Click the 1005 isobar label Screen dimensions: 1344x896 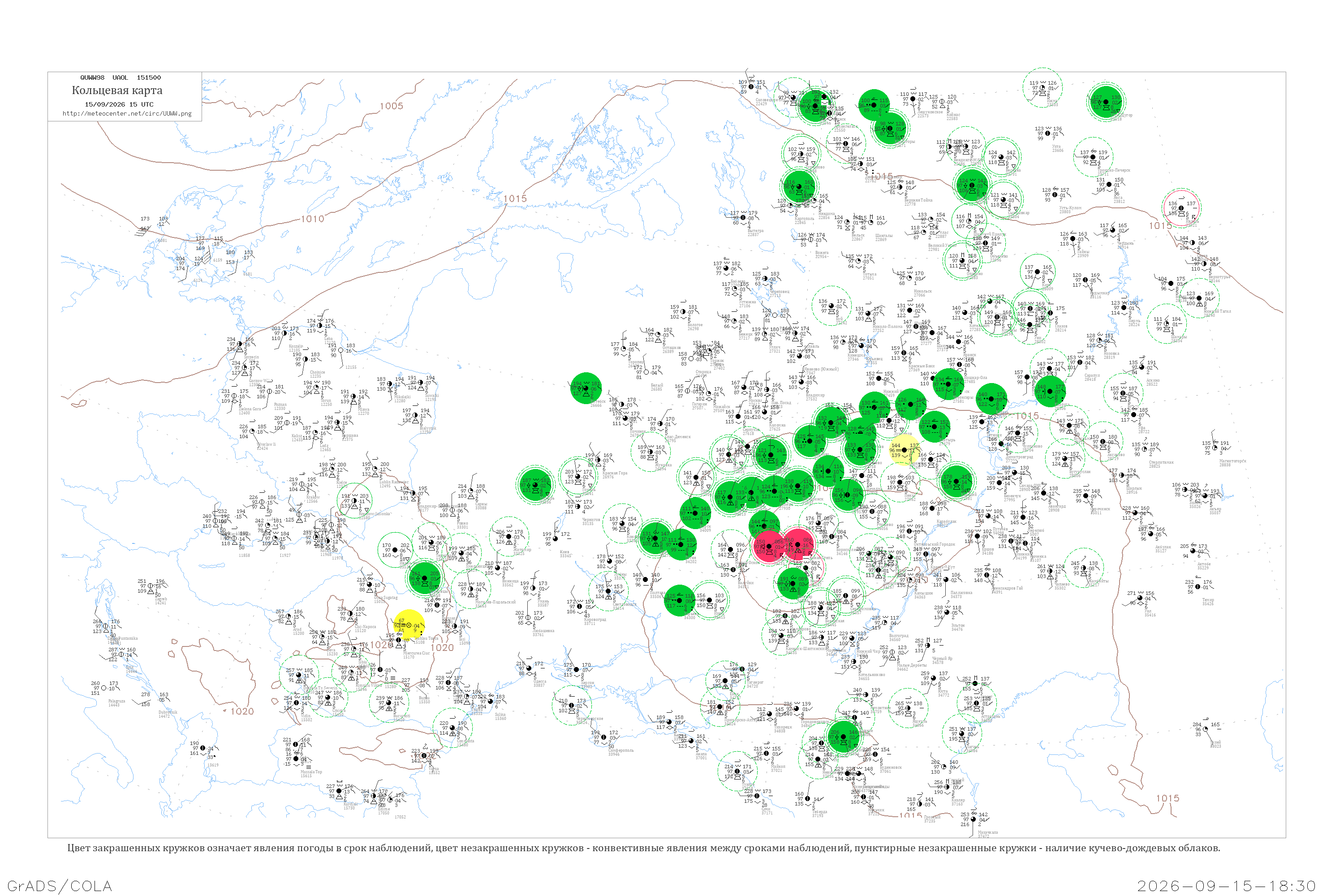(392, 106)
